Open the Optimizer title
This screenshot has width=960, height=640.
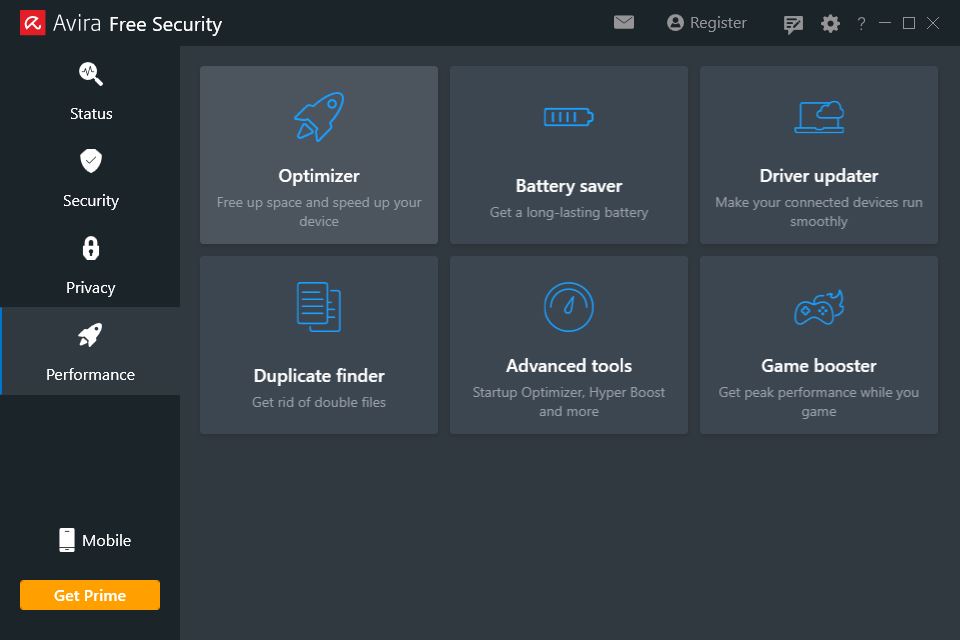pos(319,176)
